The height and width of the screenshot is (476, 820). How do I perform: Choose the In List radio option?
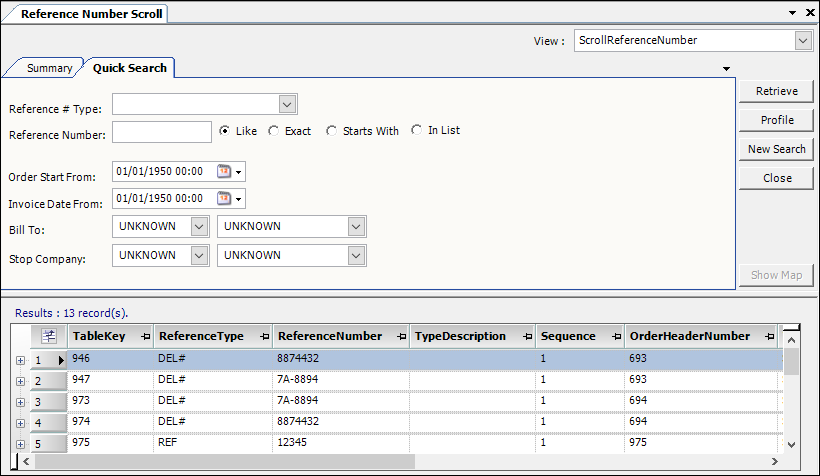click(417, 130)
